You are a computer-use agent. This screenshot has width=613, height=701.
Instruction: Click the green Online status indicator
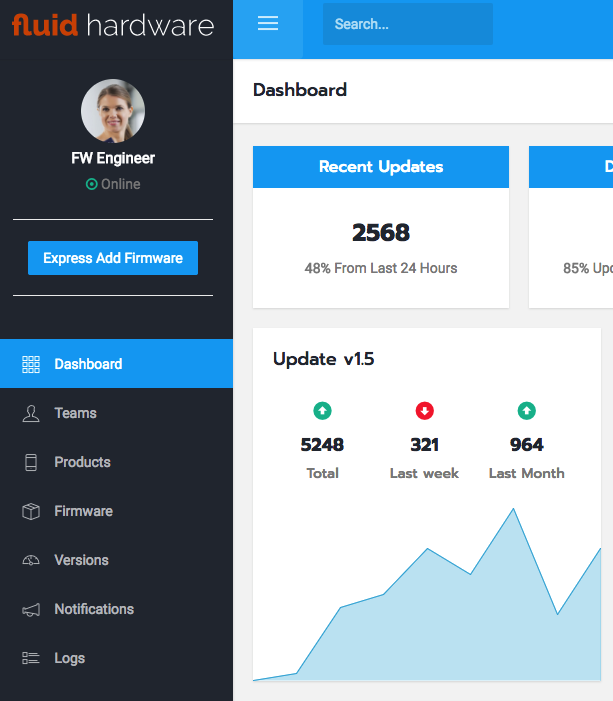(92, 184)
